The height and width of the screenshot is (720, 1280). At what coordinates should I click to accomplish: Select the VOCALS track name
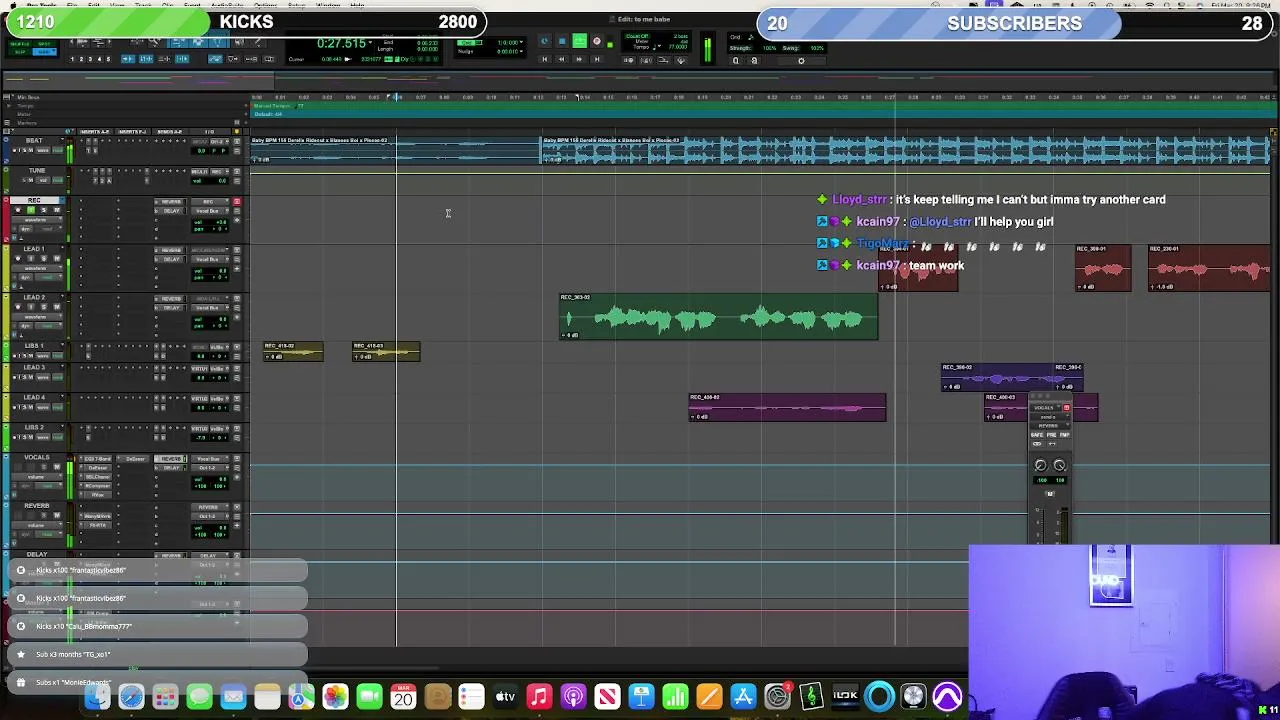pos(37,457)
